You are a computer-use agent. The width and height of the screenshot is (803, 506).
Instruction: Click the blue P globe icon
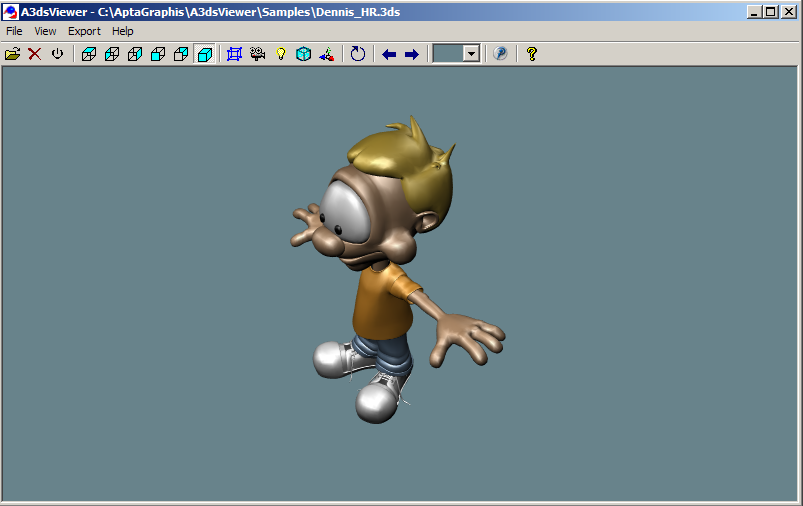[500, 53]
